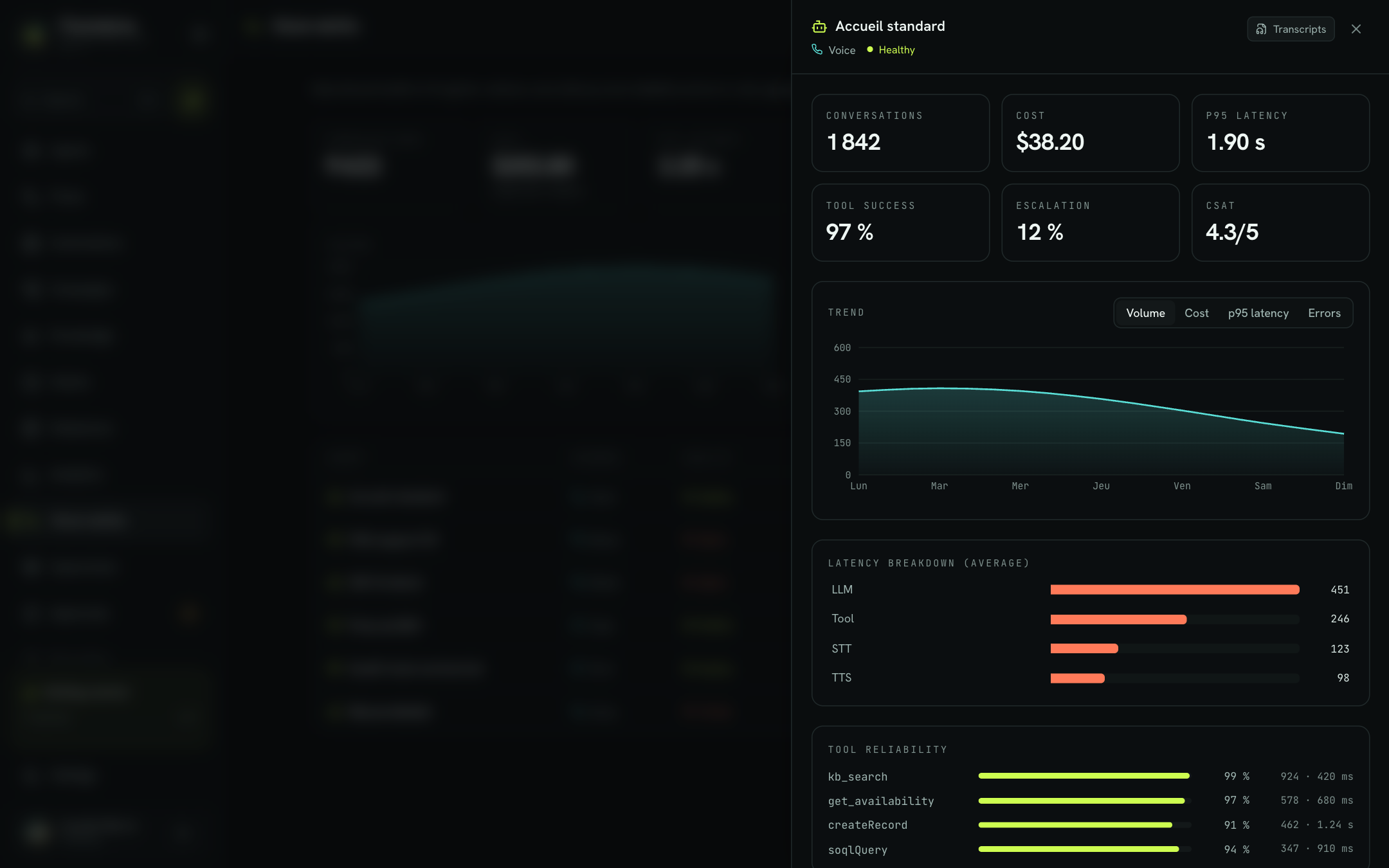Open the Conversations 1 842 card

900,133
